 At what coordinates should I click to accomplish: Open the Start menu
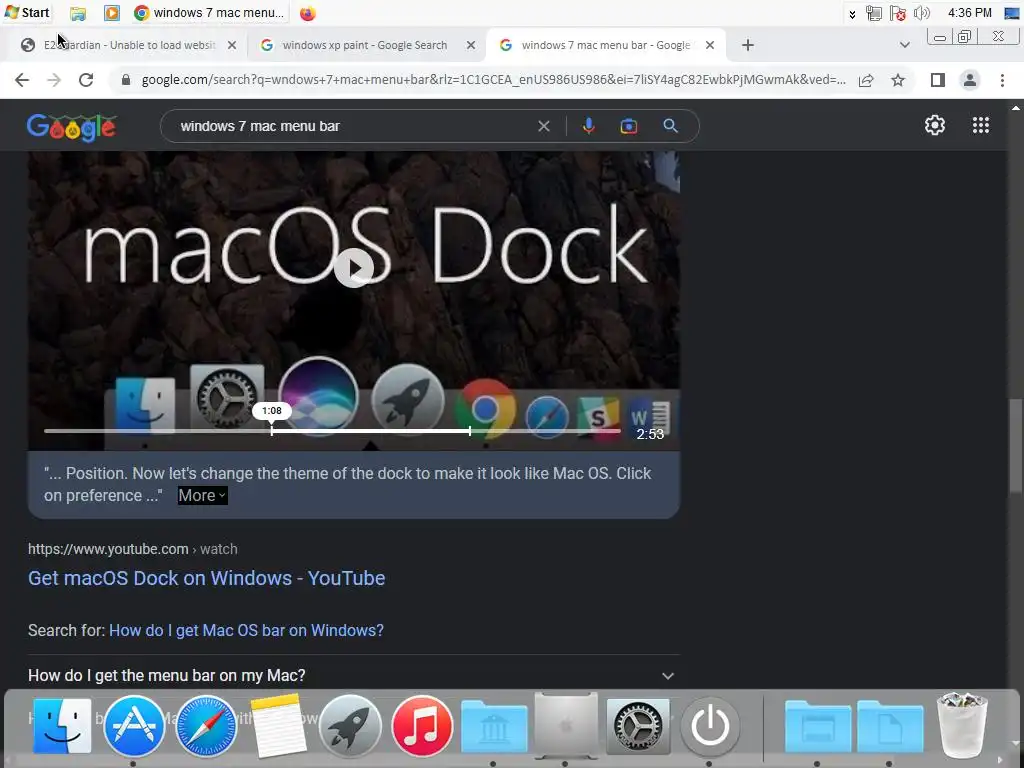coord(27,12)
